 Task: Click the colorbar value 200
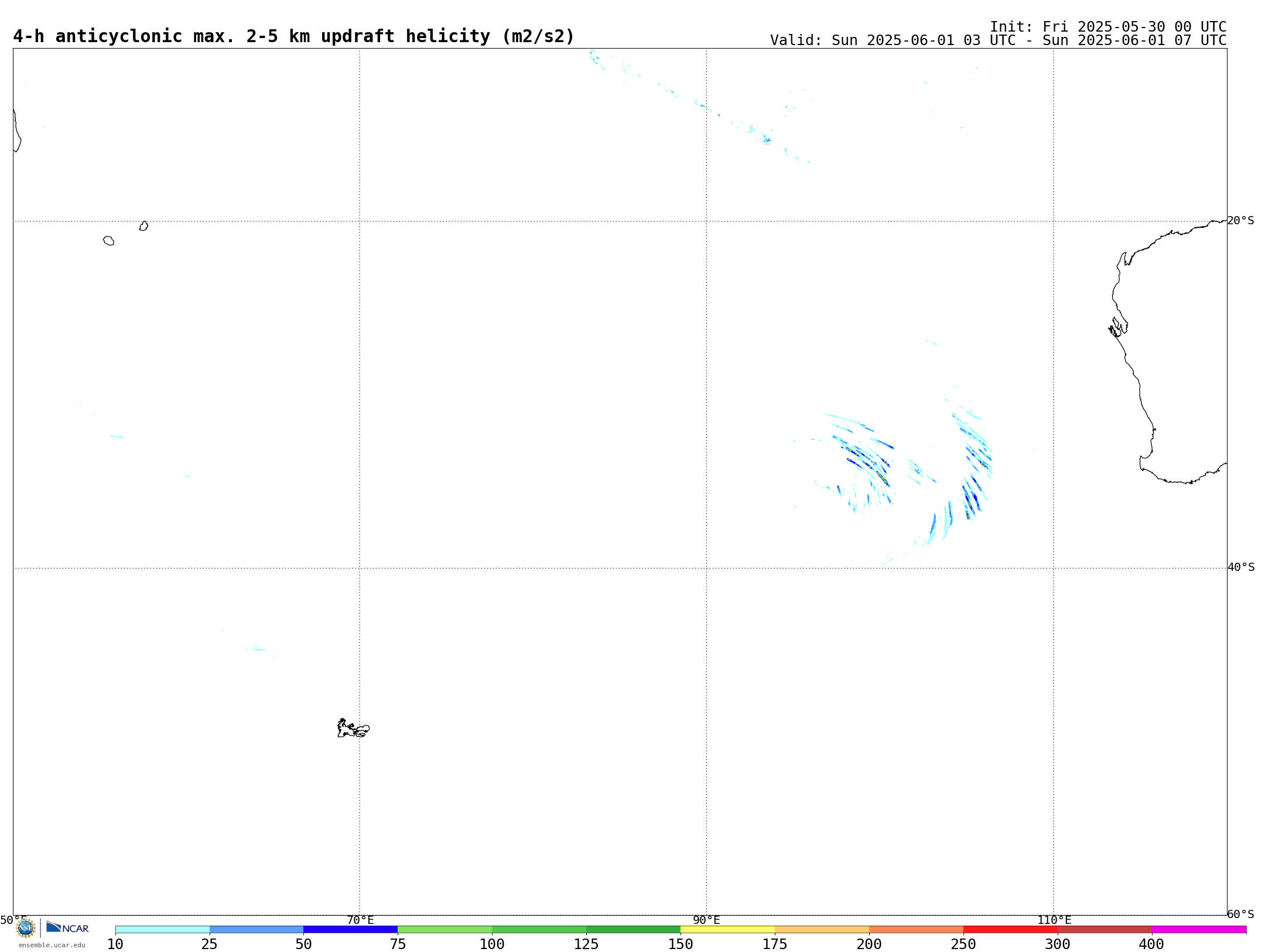(x=869, y=944)
